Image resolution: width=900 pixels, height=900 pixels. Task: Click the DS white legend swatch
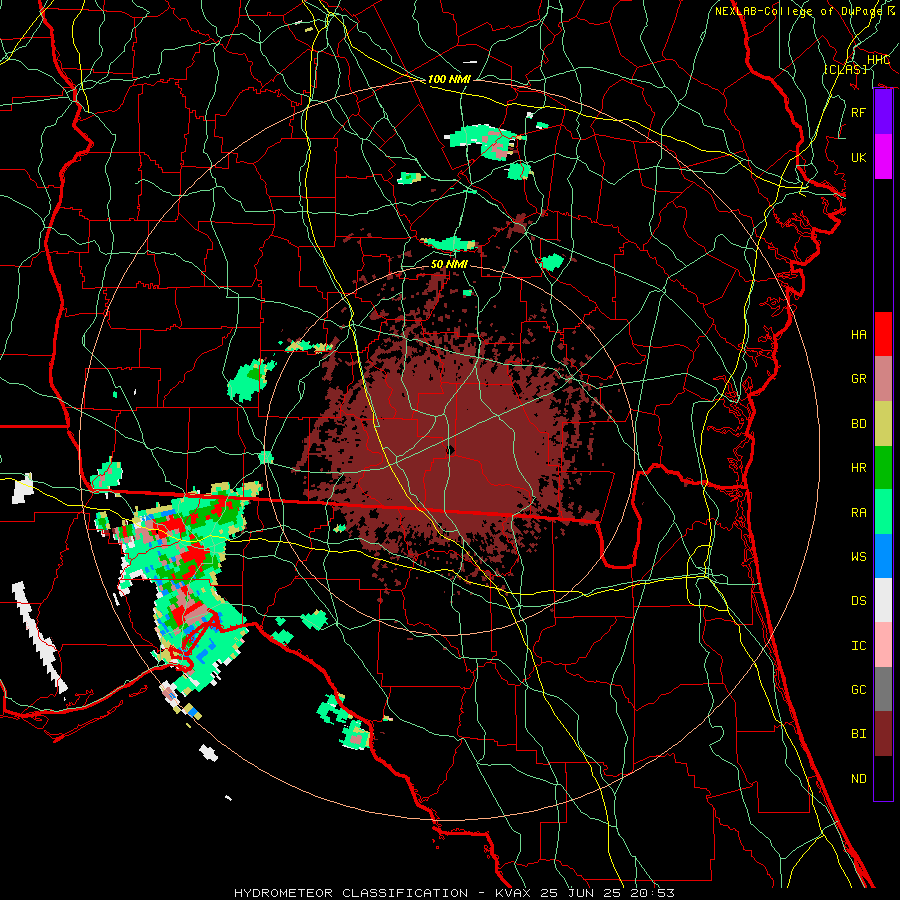coord(883,600)
